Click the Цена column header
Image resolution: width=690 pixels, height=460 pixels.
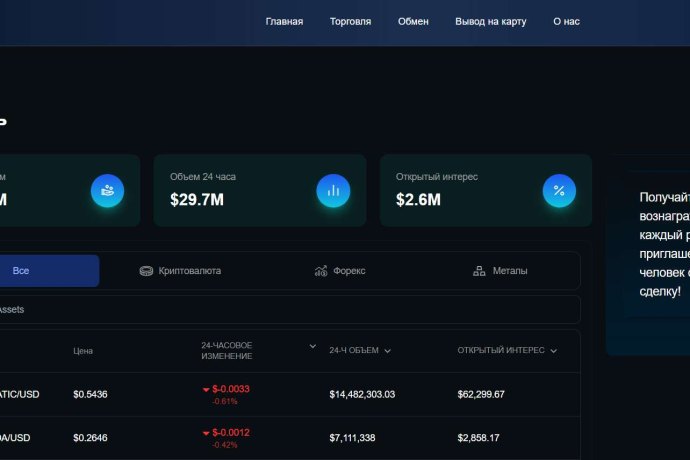coord(83,351)
